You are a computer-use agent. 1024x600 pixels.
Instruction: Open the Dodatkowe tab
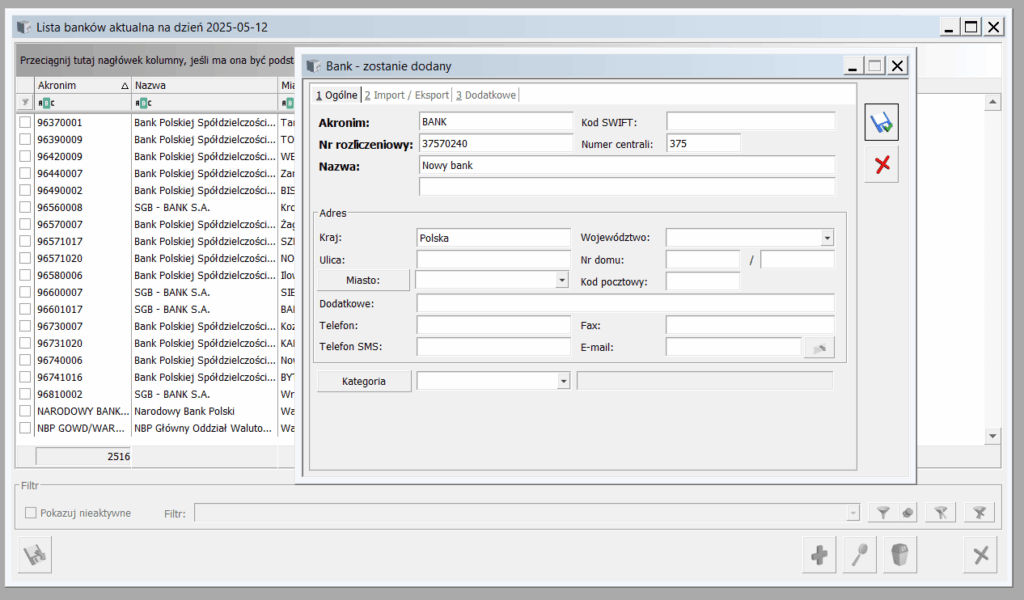click(487, 95)
